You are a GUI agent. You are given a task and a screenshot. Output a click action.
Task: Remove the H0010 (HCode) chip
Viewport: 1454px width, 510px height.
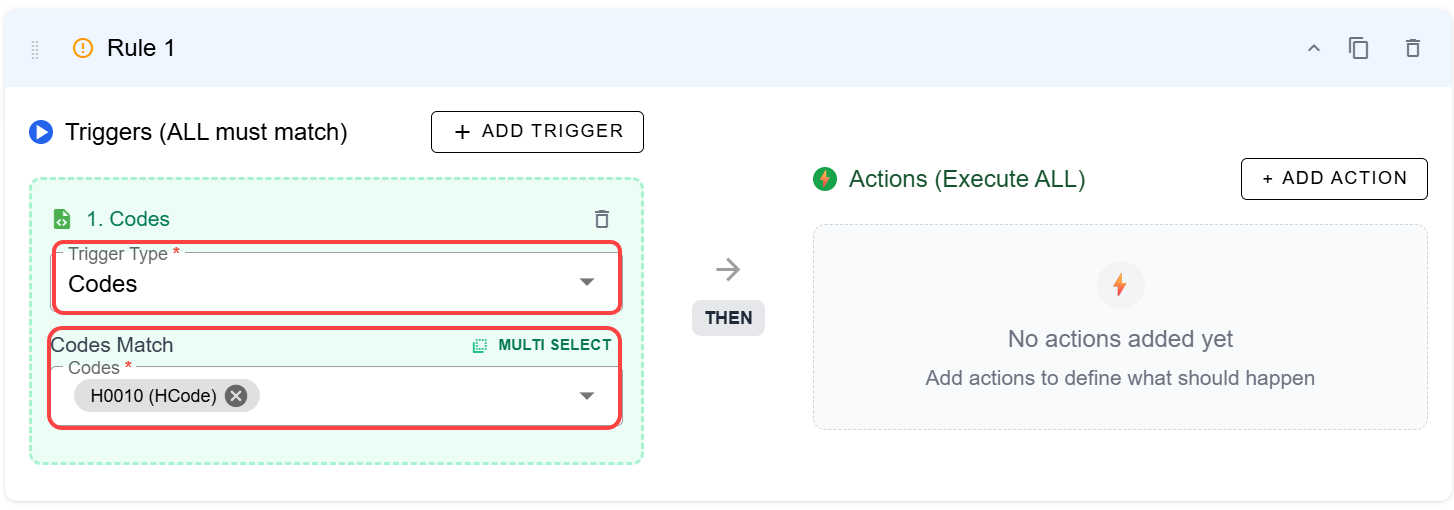(236, 396)
